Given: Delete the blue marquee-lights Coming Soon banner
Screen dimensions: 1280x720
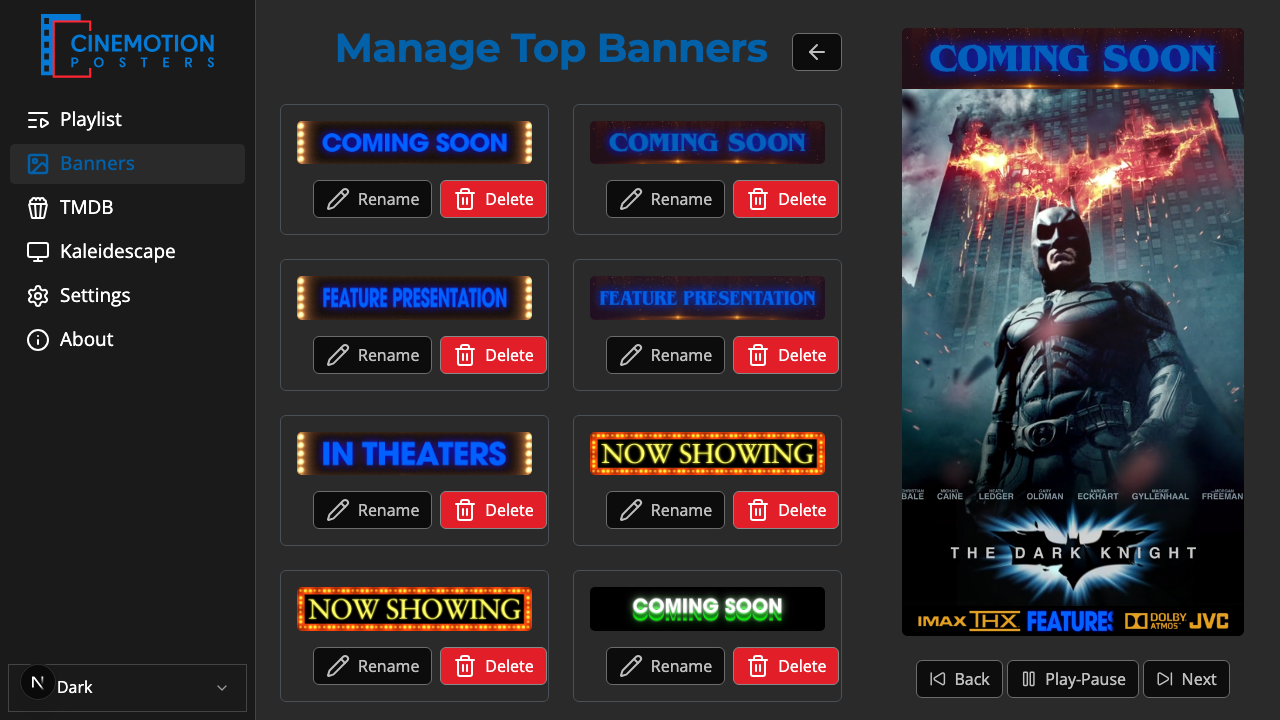Looking at the screenshot, I should [x=494, y=199].
